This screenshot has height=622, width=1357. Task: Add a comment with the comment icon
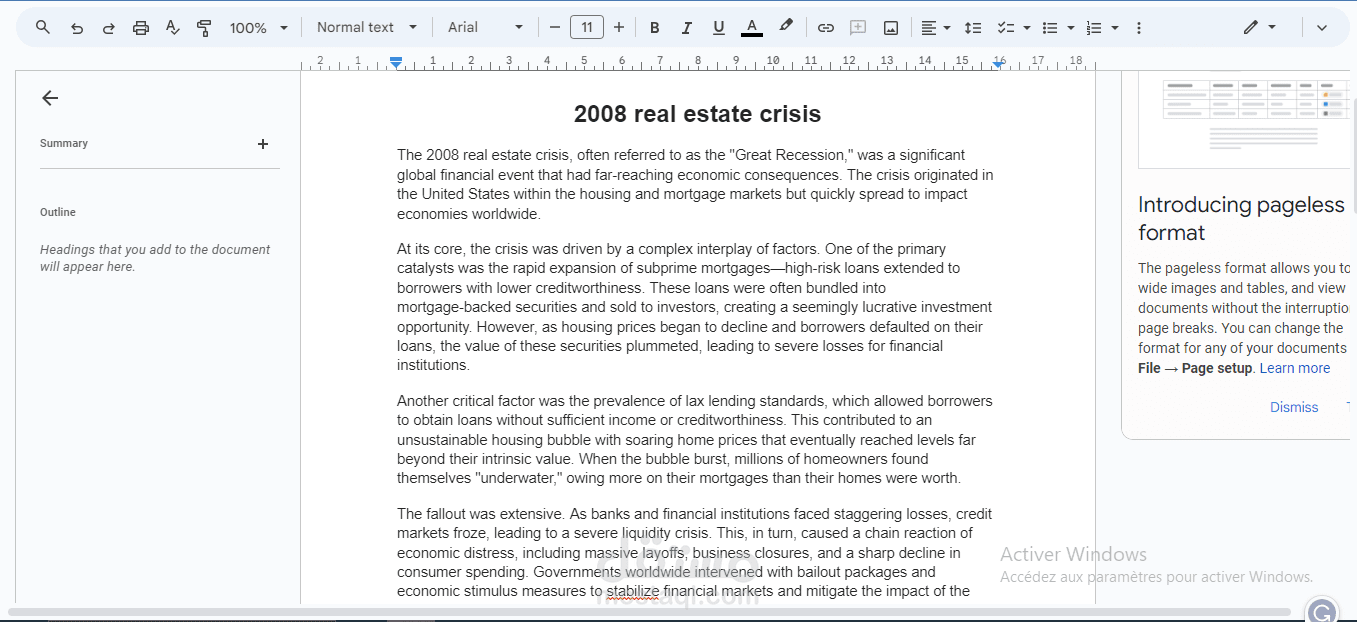click(x=857, y=28)
